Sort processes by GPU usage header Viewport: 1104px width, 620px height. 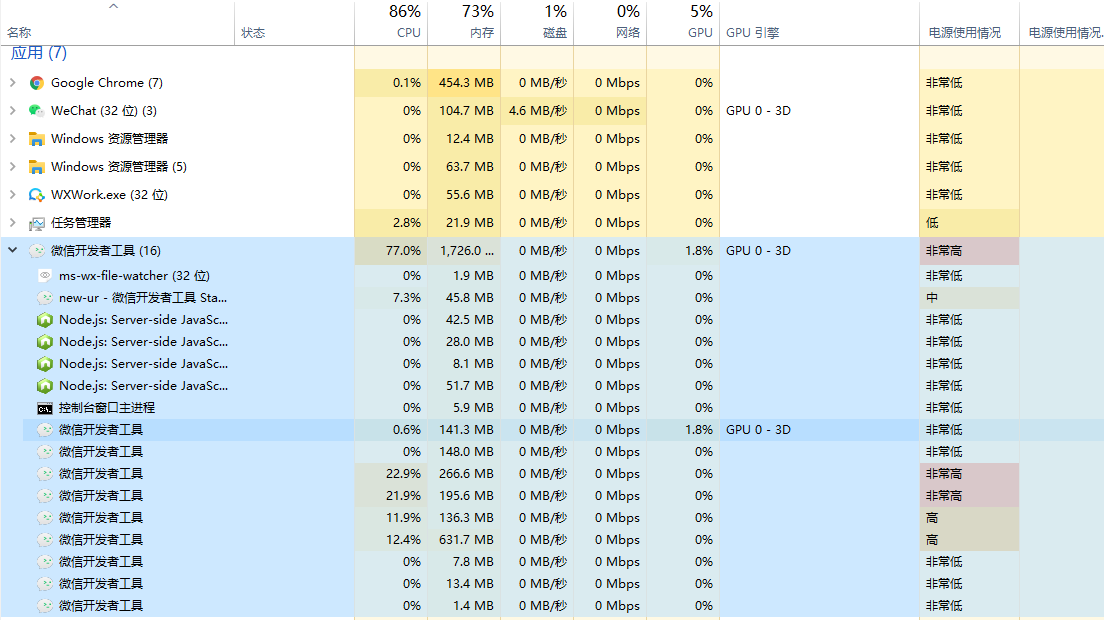[x=683, y=23]
